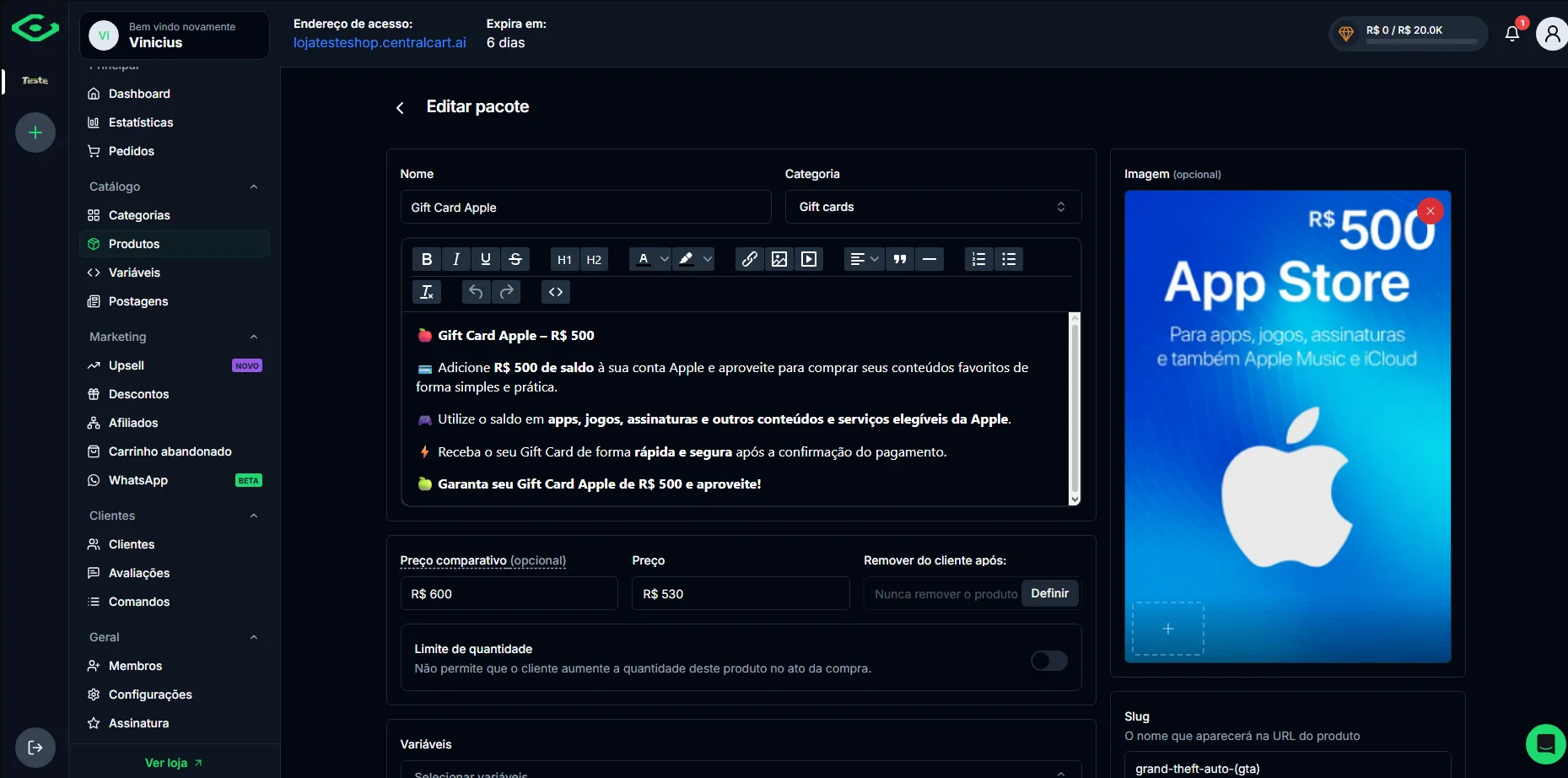1568x778 pixels.
Task: Go to WhatsApp beta section
Action: (x=175, y=480)
